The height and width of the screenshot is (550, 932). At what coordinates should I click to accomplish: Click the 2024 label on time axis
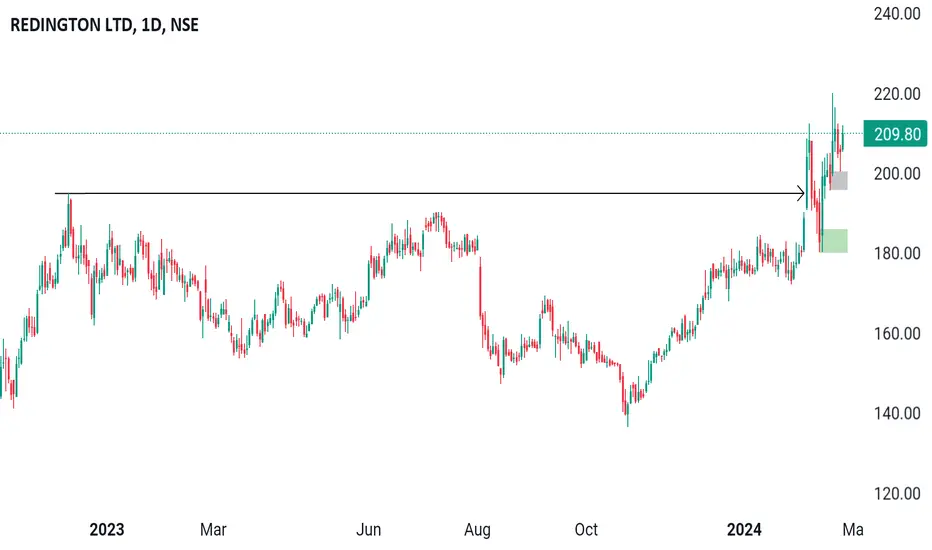744,529
